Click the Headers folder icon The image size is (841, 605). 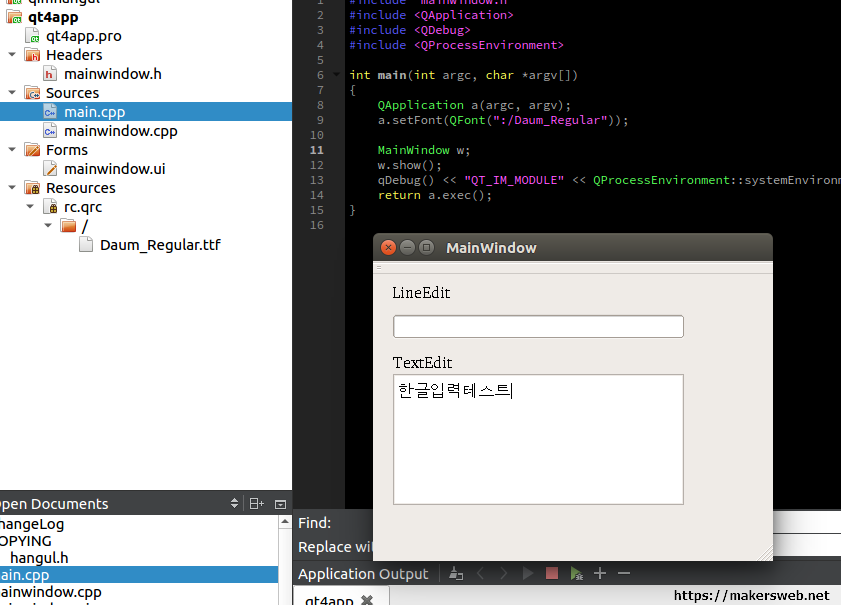coord(32,55)
